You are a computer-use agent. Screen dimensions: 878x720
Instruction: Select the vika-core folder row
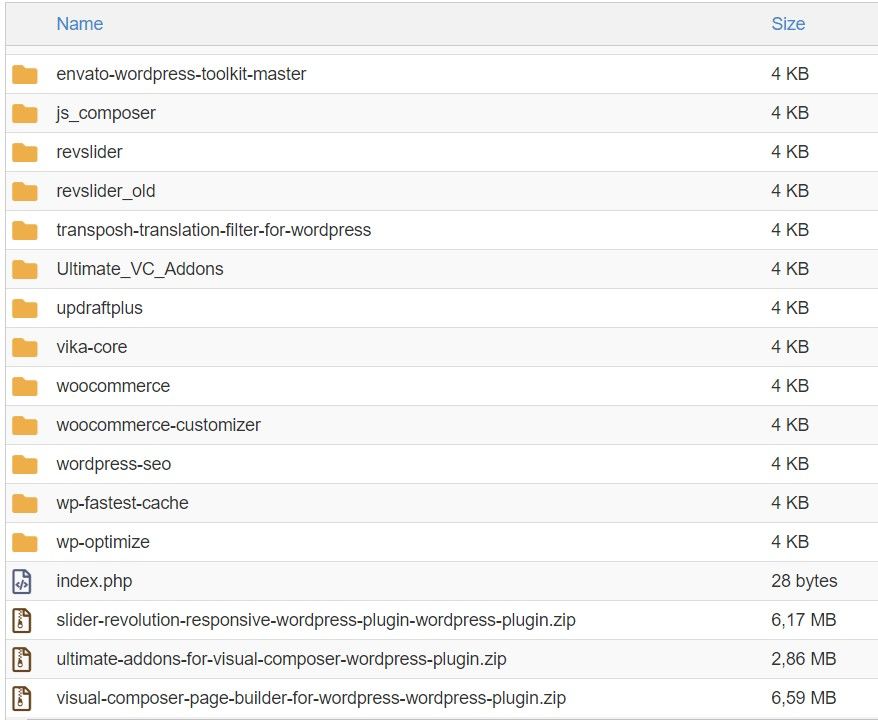[441, 347]
